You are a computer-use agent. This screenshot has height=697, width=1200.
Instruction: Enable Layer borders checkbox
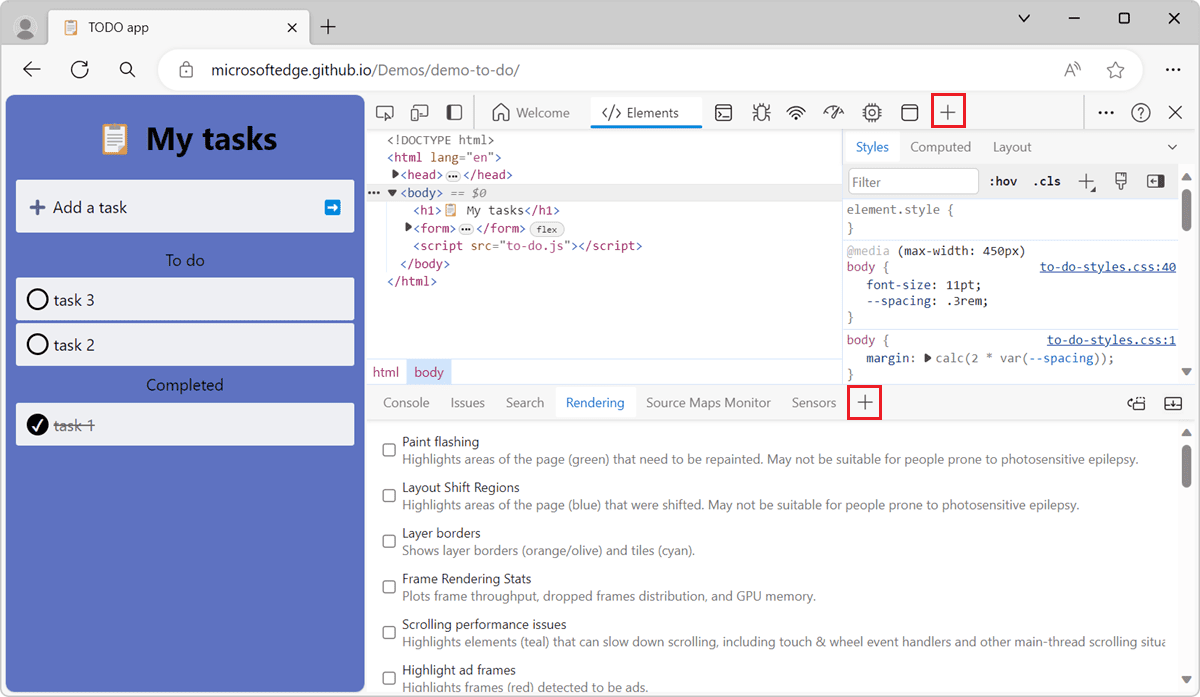click(389, 541)
